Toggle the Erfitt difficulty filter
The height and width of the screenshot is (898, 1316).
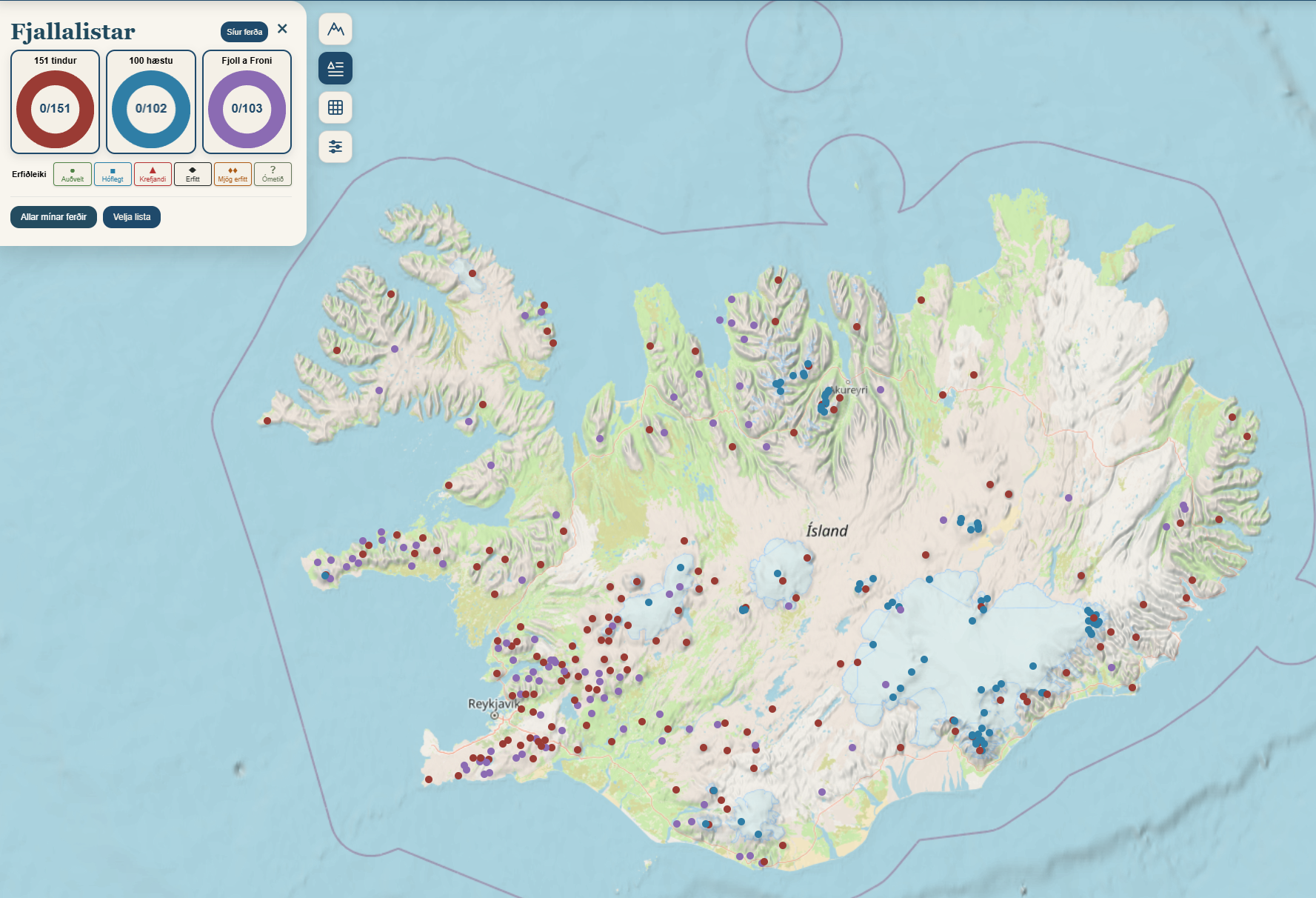click(x=193, y=174)
